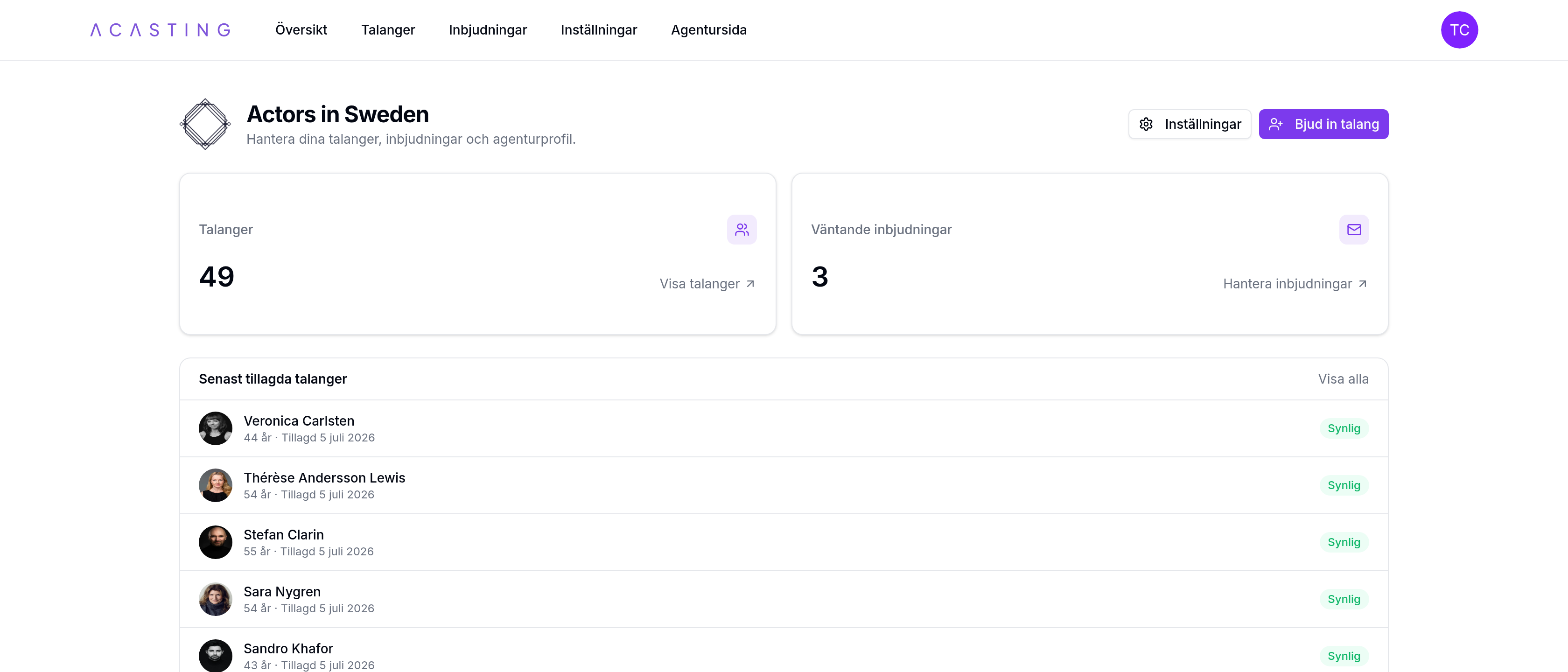Click '44 år · Tillagd 5 juli 2026' text
The image size is (1568, 672).
pos(309,438)
